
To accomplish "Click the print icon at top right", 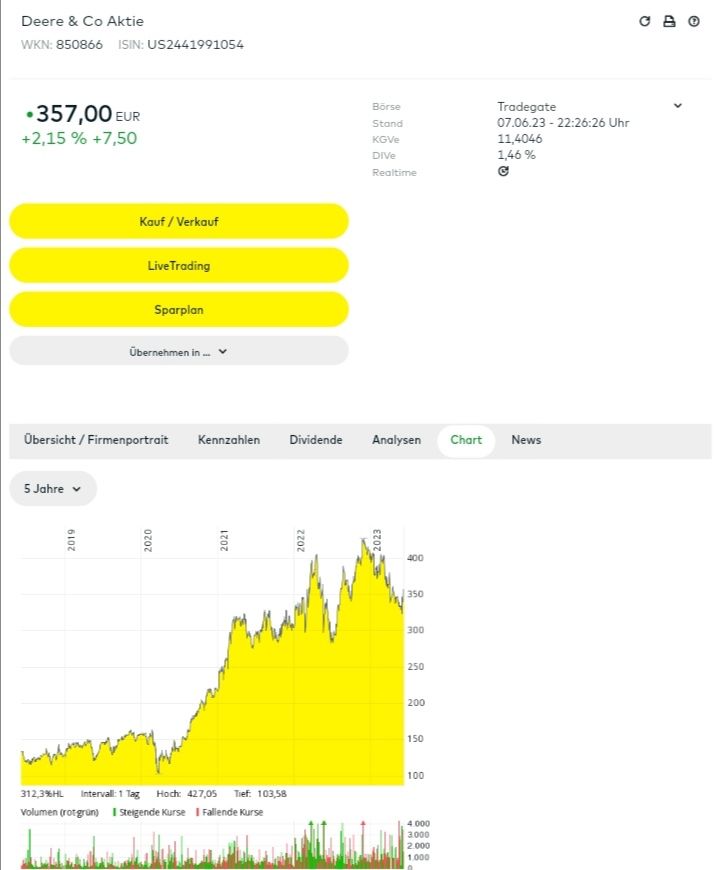I will pyautogui.click(x=669, y=21).
